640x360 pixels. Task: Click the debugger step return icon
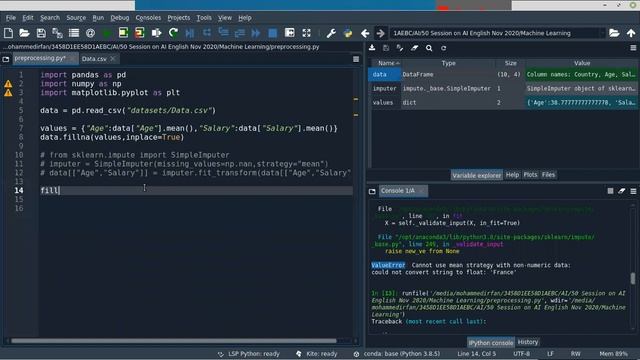pos(240,33)
